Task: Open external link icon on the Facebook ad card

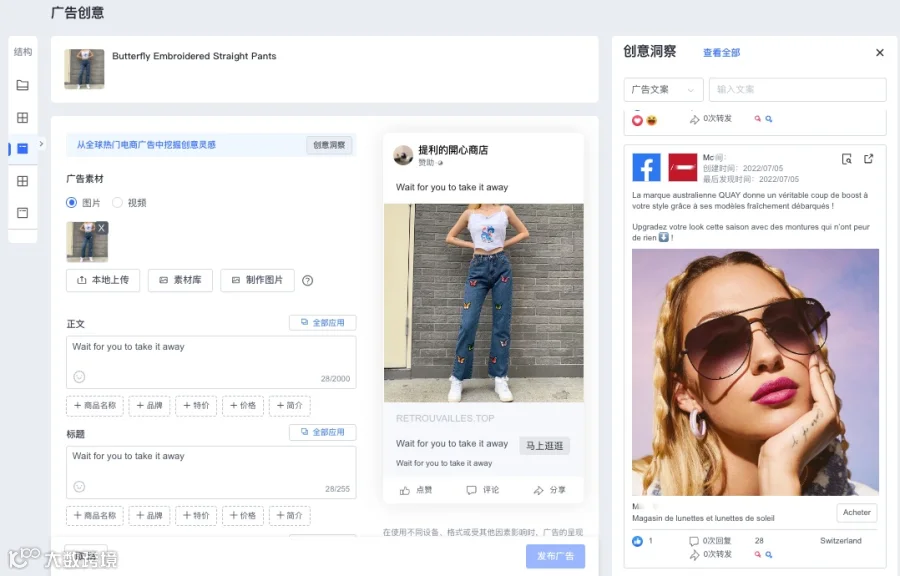Action: pyautogui.click(x=868, y=159)
